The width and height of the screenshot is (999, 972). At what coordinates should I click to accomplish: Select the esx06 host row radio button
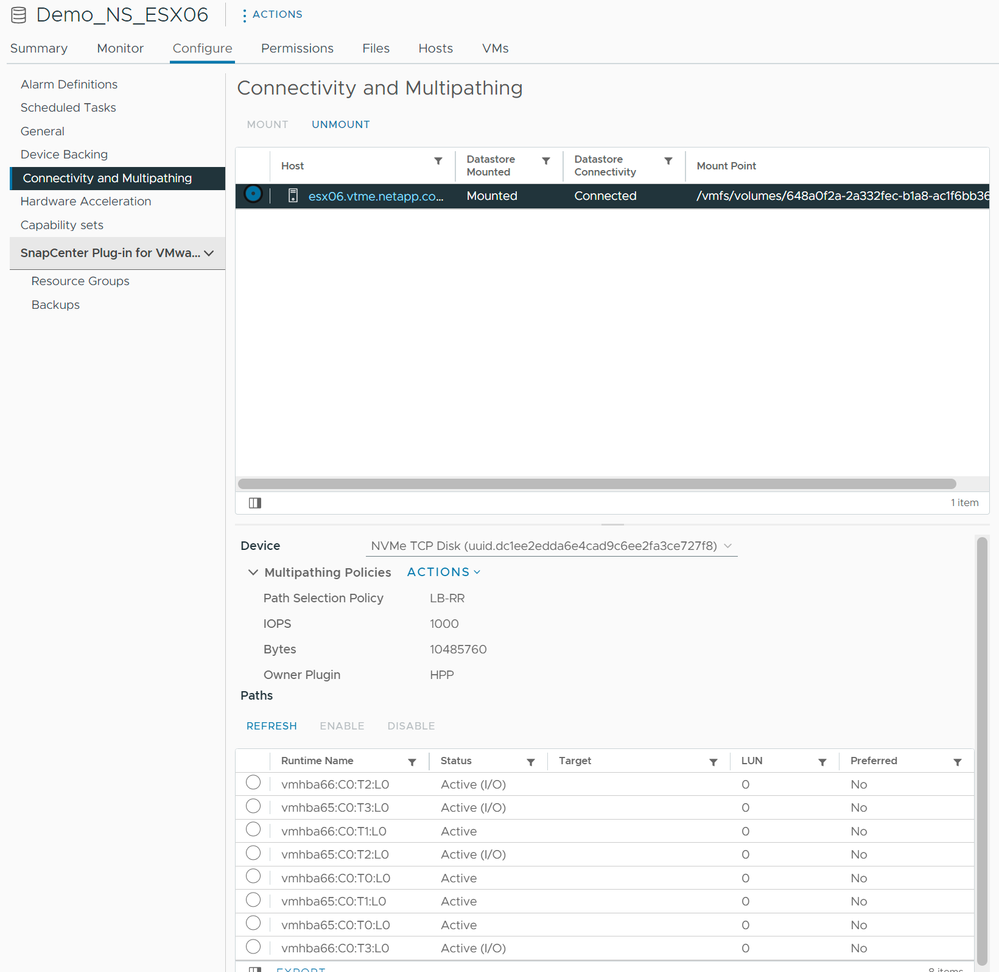coord(253,195)
